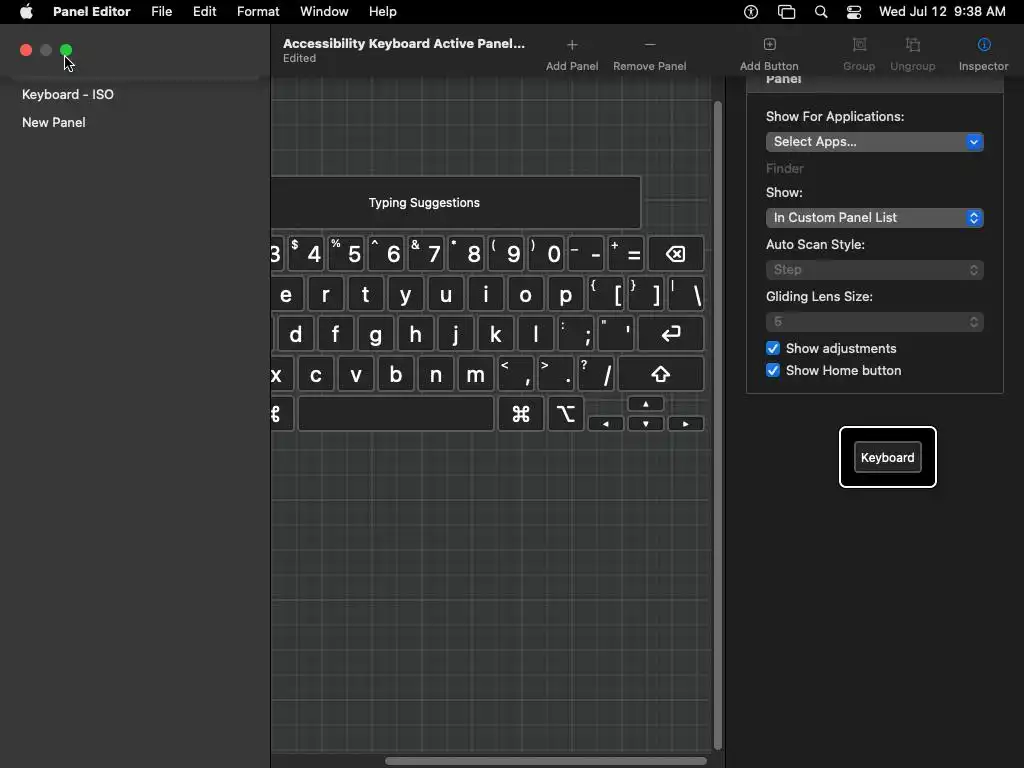
Task: Select the quote apostrophe key
Action: coord(616,334)
